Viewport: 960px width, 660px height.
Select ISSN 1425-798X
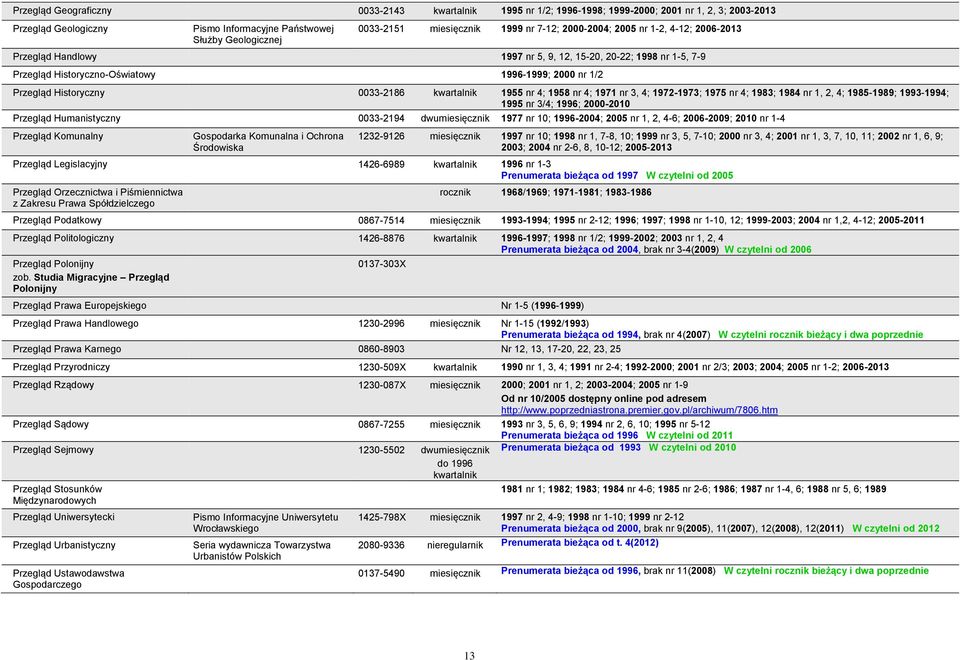pyautogui.click(x=382, y=517)
